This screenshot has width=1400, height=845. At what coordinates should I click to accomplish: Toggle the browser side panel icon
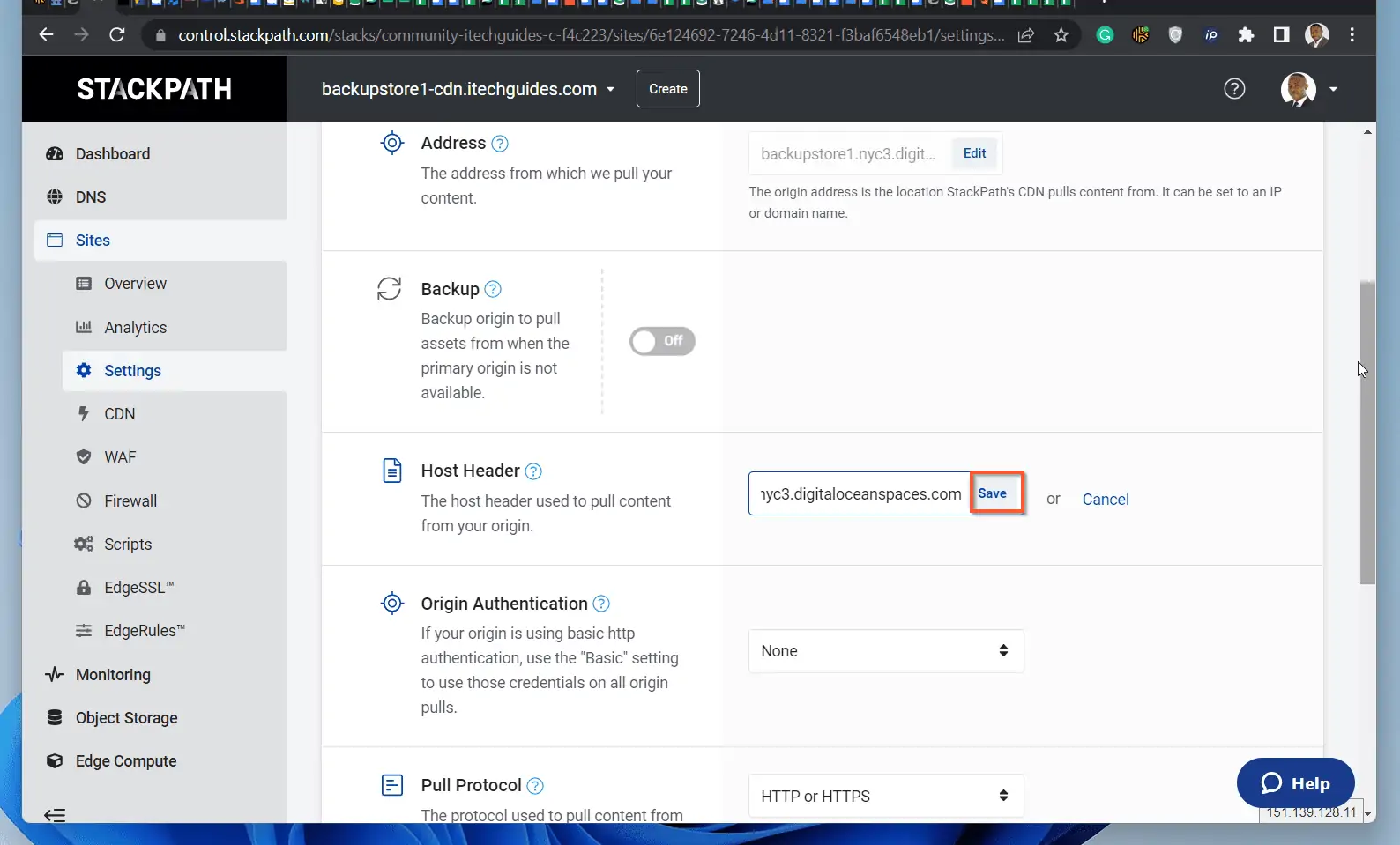click(1281, 35)
